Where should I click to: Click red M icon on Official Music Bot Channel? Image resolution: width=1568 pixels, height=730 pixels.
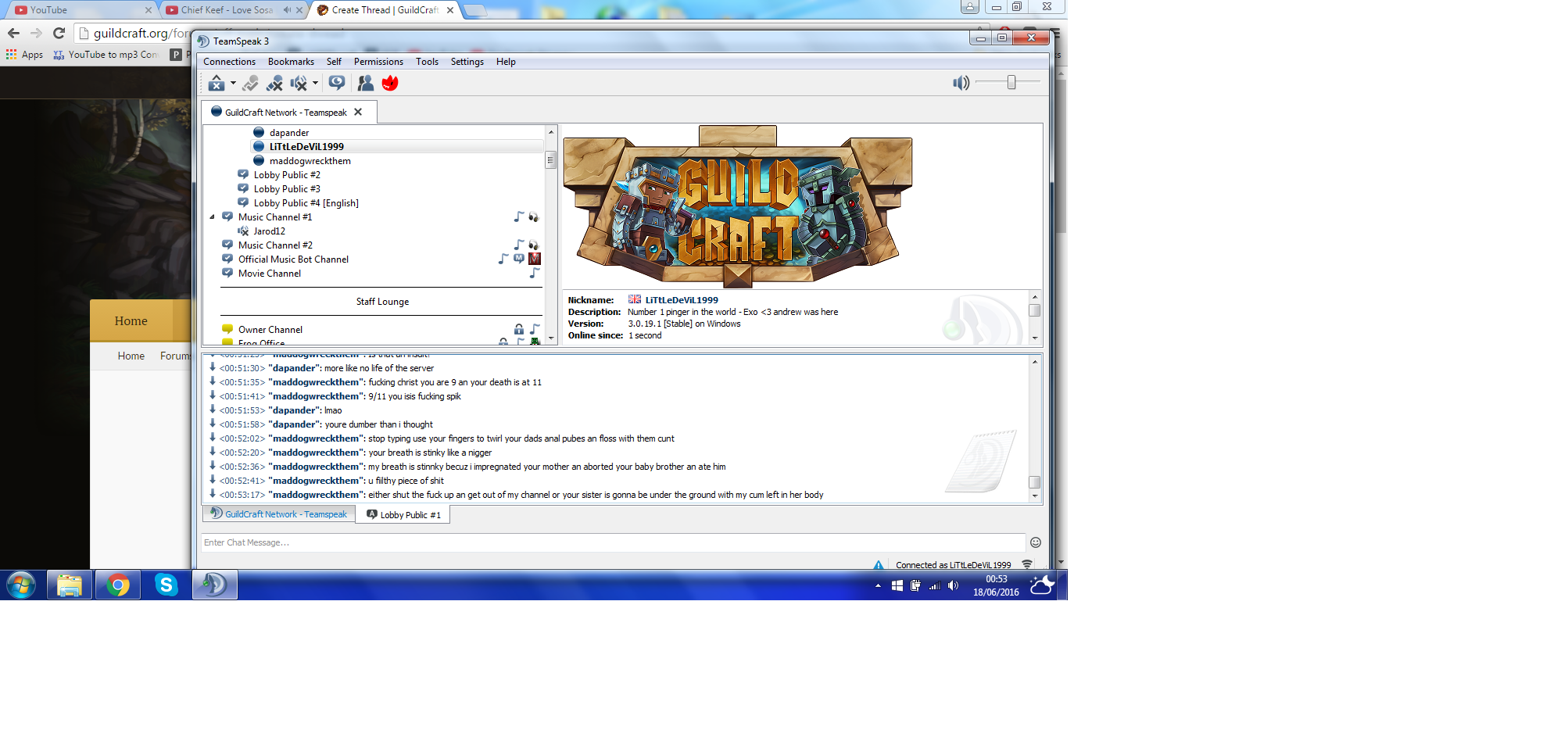(x=535, y=259)
